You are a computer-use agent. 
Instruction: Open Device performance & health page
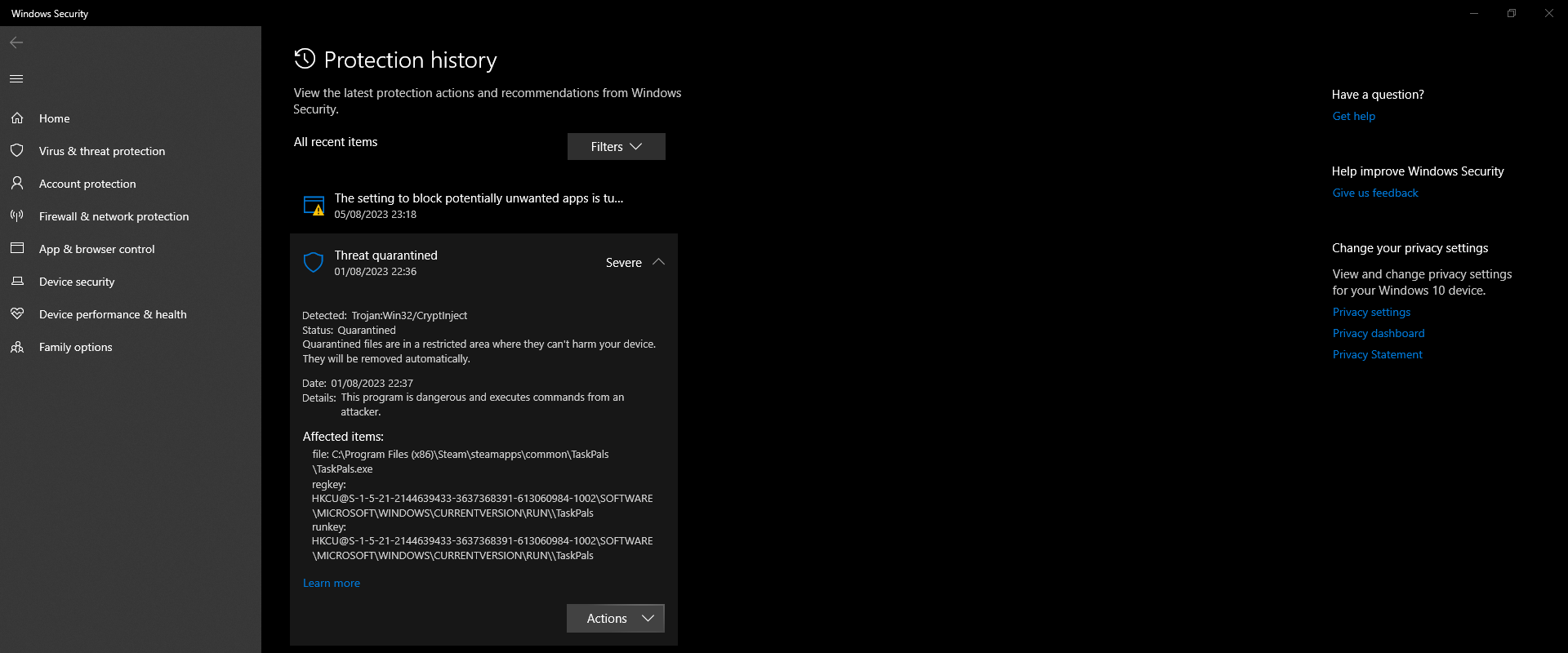click(131, 314)
